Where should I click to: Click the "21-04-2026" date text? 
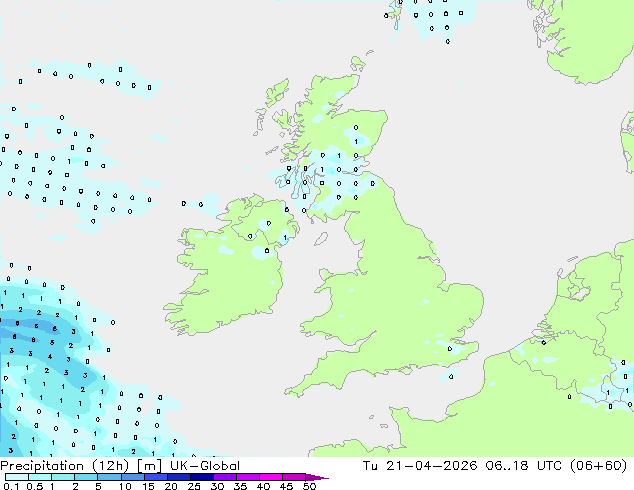point(432,466)
